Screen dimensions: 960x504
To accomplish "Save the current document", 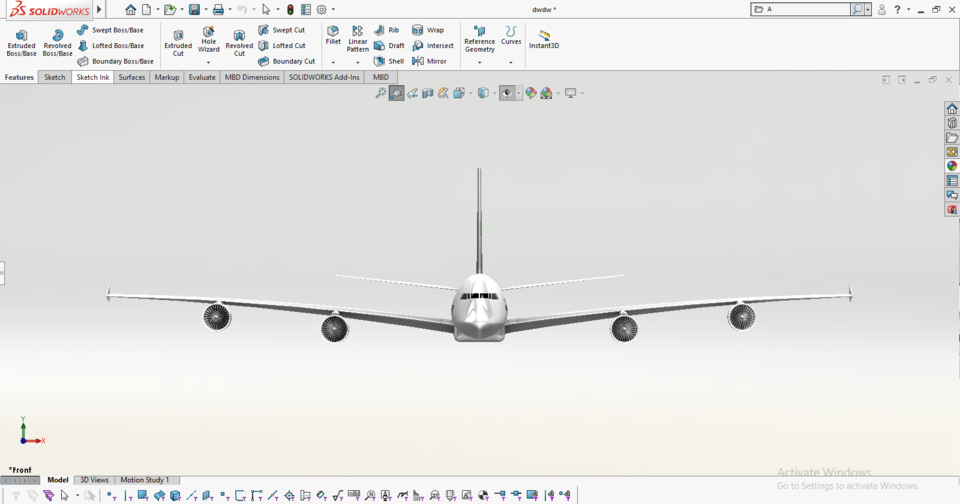I will point(194,10).
